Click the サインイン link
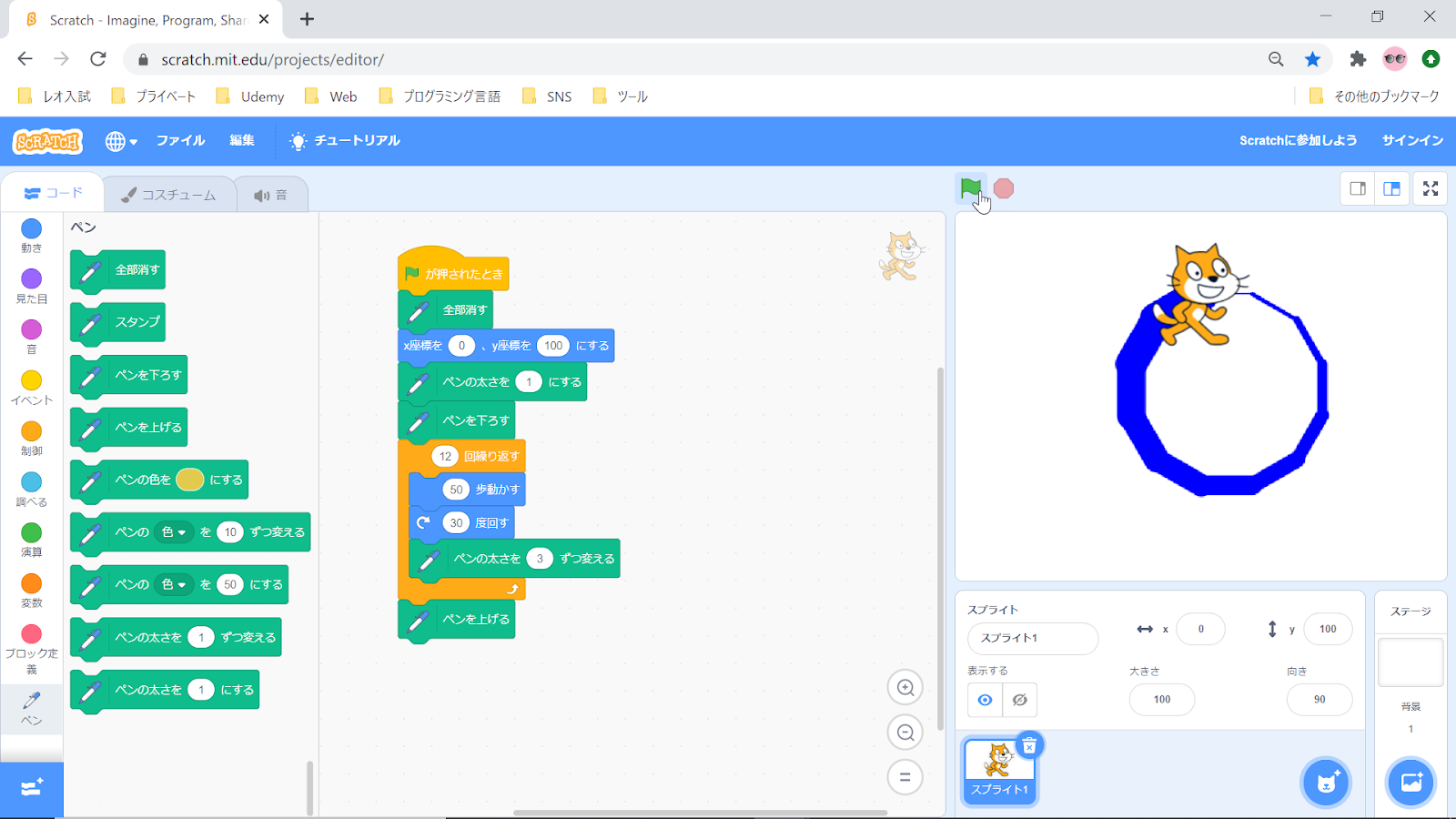Screen dimensions: 1456x819 pos(1412,140)
